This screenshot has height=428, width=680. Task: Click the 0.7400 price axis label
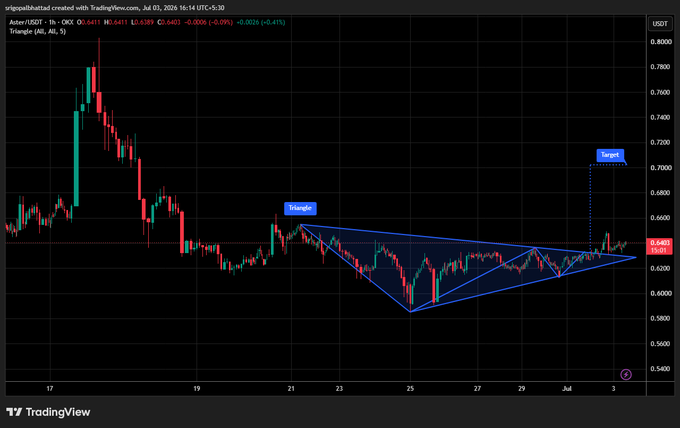tap(660, 117)
